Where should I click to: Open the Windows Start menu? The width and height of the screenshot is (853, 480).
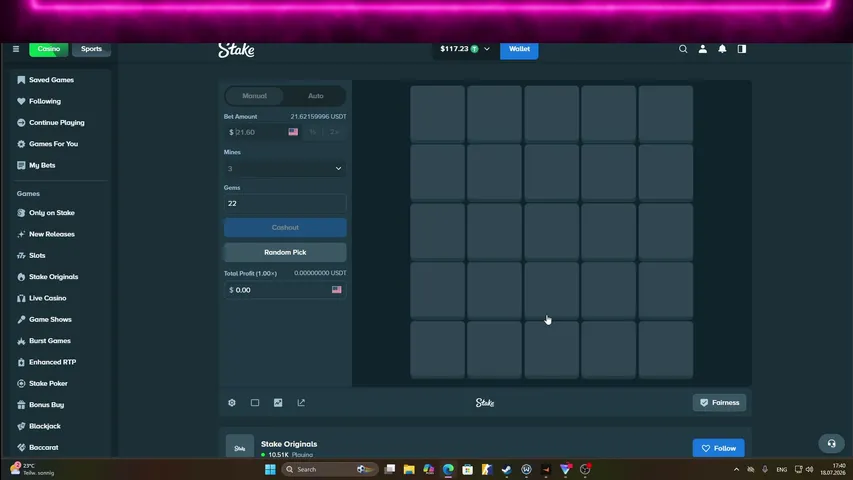[270, 469]
